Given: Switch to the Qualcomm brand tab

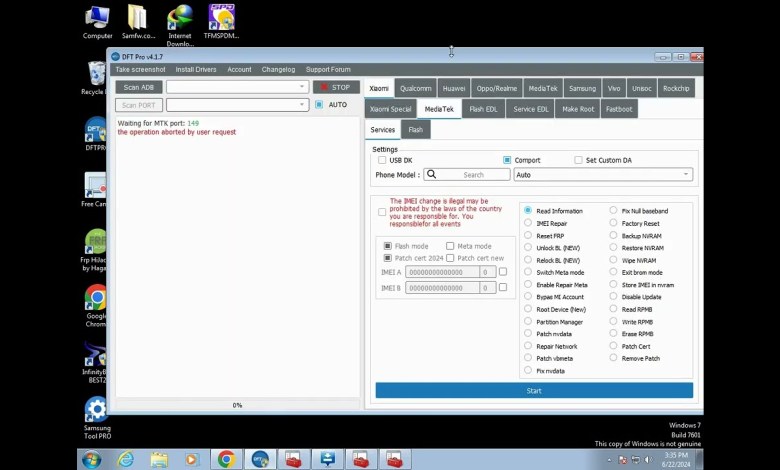Looking at the screenshot, I should (x=415, y=88).
